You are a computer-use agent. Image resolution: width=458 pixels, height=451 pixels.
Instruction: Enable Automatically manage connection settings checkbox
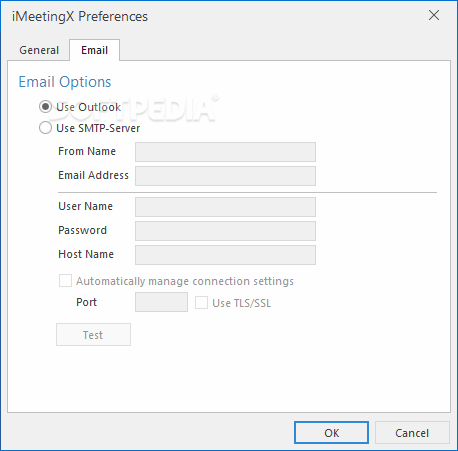click(x=65, y=281)
